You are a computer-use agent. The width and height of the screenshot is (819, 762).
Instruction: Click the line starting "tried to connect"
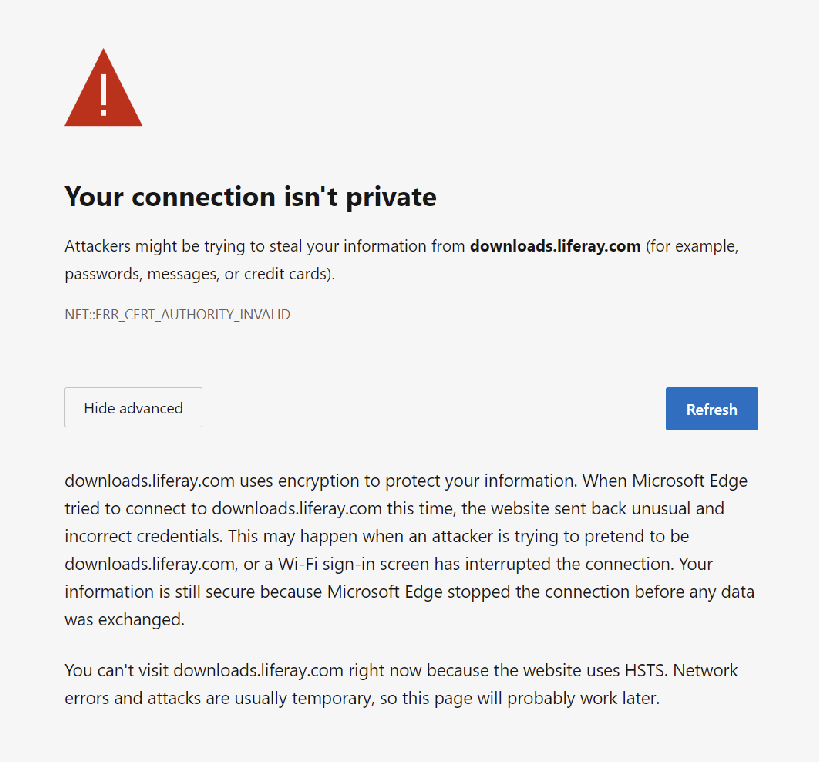coord(394,509)
